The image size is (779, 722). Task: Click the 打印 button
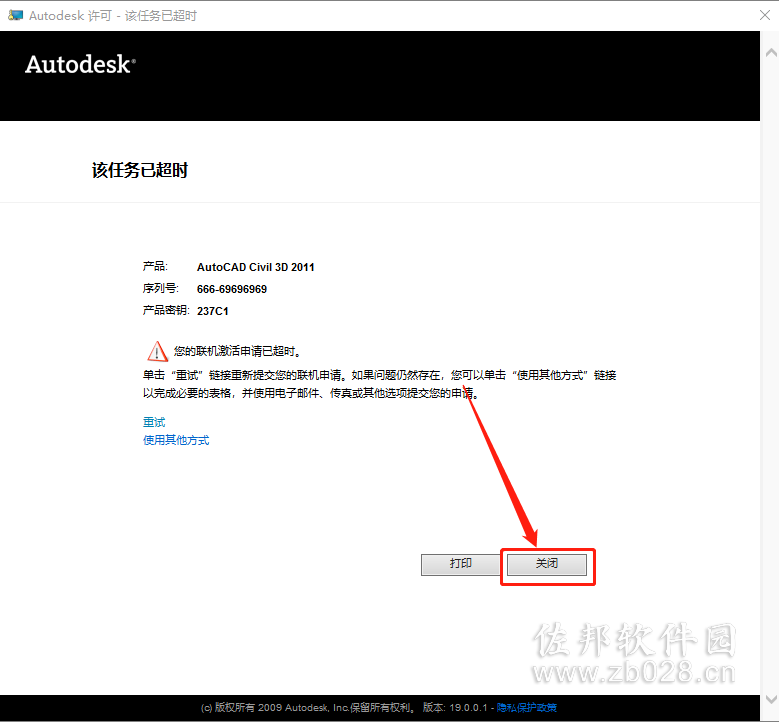pos(461,564)
